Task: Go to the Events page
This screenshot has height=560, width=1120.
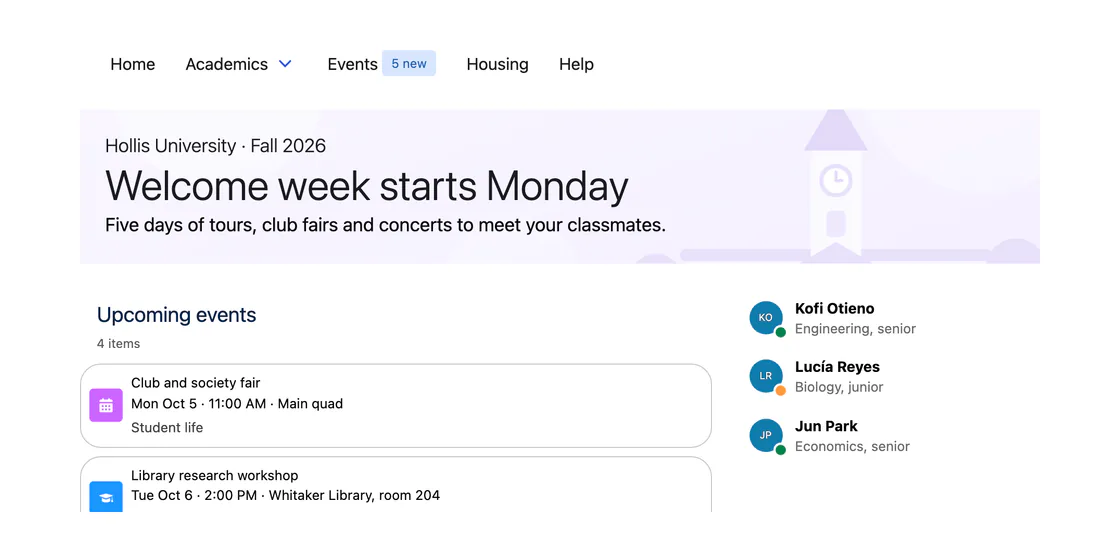Action: 352,64
